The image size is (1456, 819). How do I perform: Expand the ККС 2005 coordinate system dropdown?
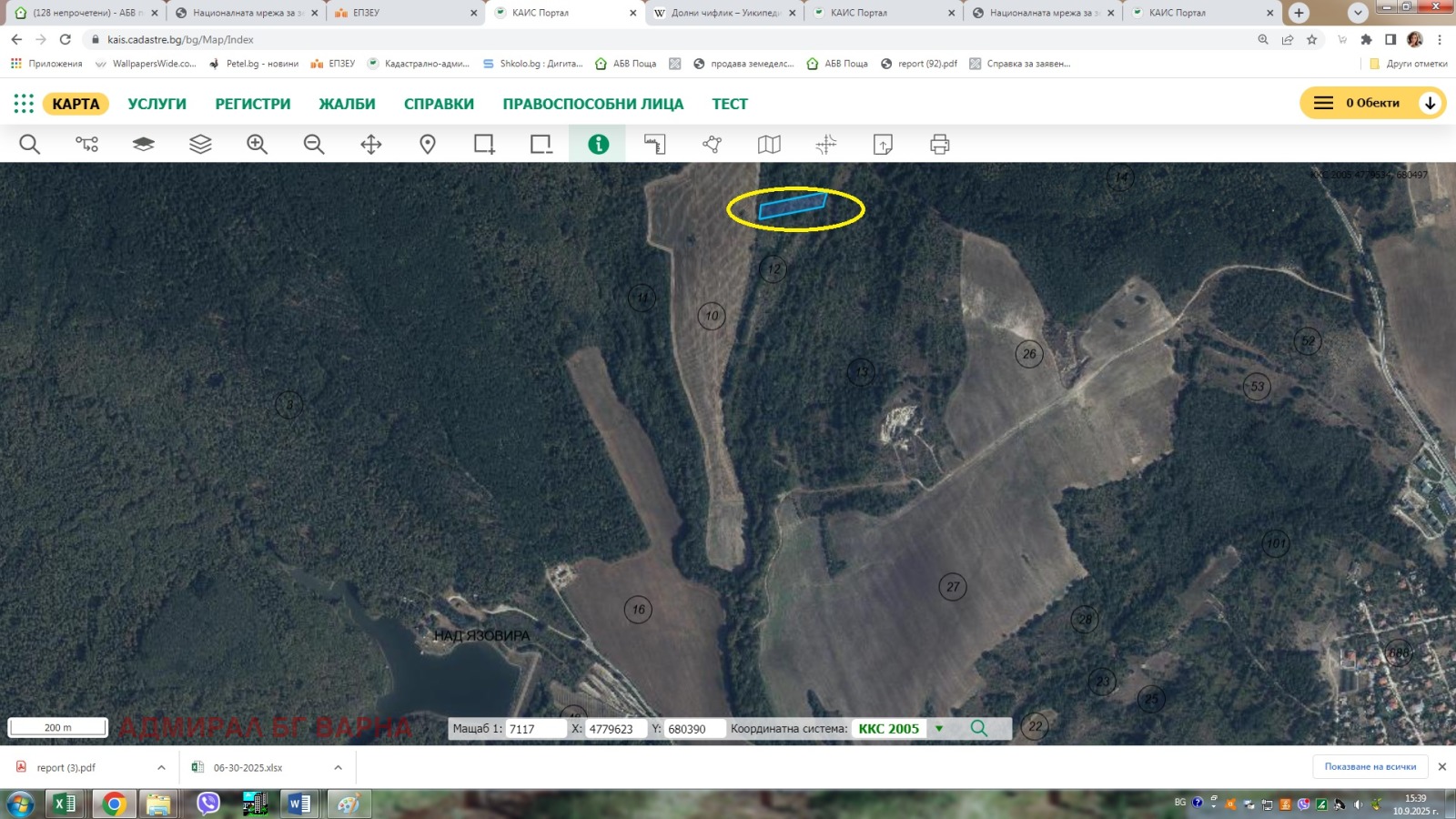939,729
